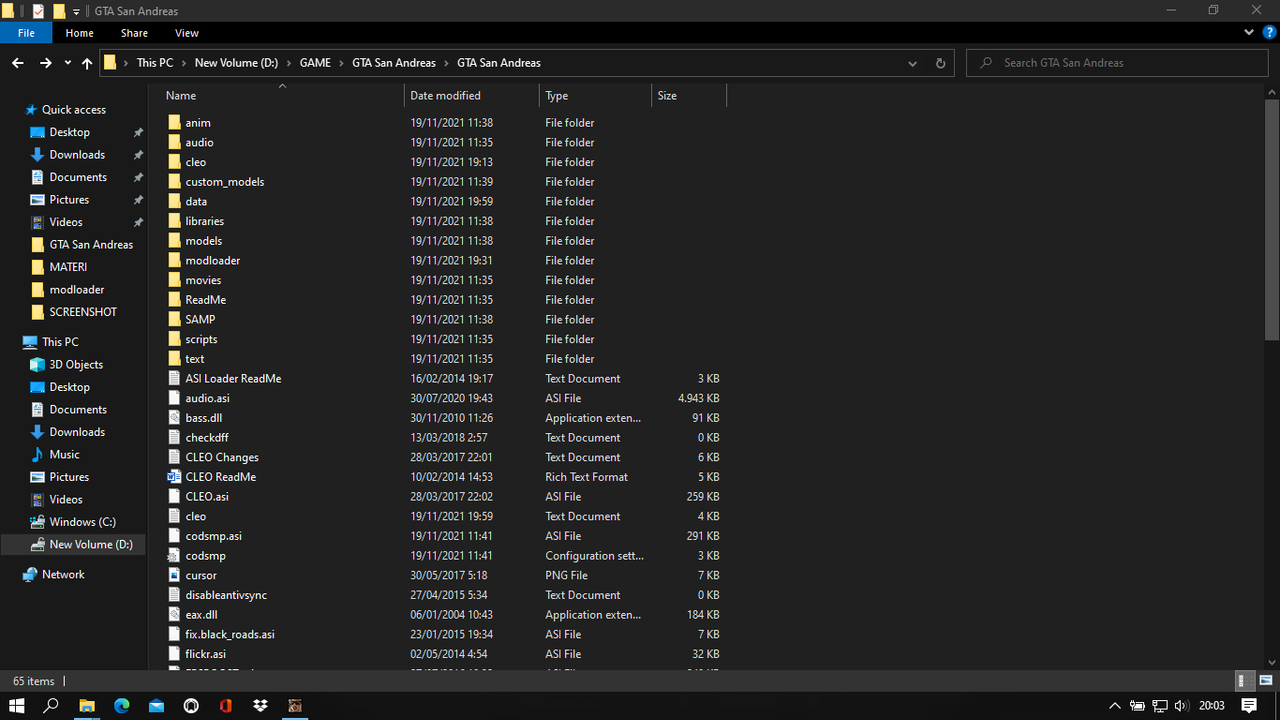
Task: Select flickr.asi file name
Action: coord(205,654)
